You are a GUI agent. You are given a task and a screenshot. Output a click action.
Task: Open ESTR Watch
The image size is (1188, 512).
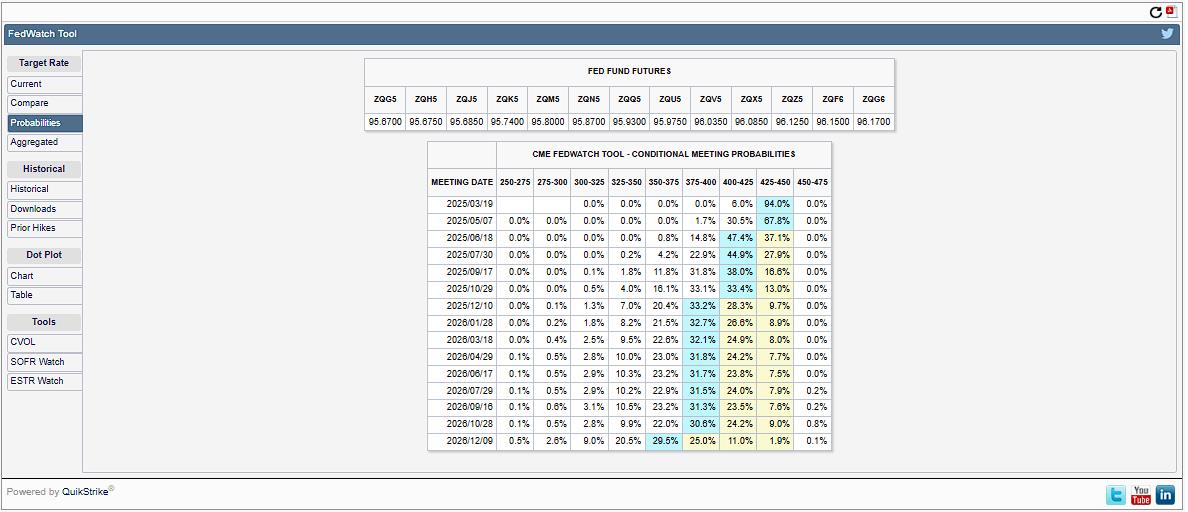point(45,381)
